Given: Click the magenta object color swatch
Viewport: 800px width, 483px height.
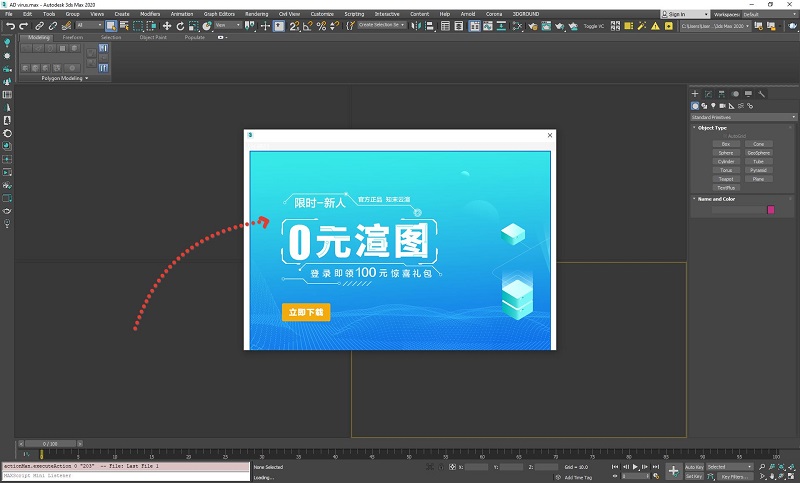Looking at the screenshot, I should tap(771, 210).
